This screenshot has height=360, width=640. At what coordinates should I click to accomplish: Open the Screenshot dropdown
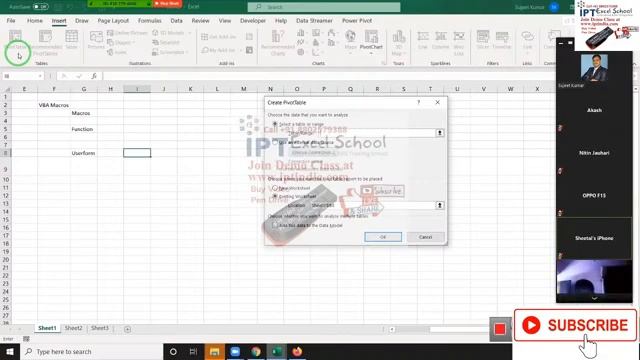[x=170, y=52]
